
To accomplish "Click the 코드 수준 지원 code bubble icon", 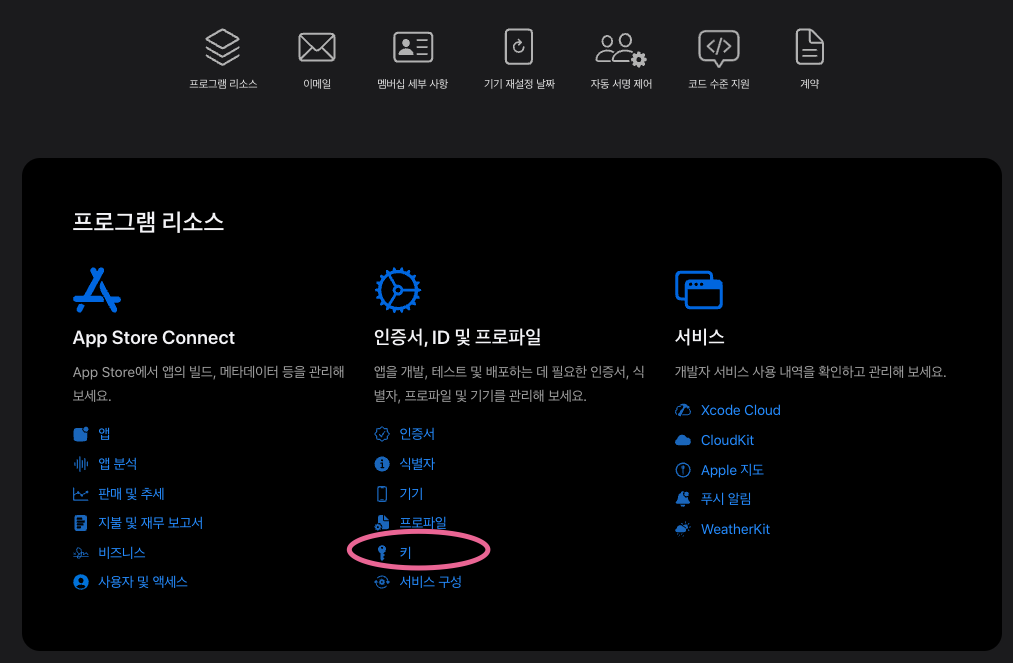I will click(x=718, y=48).
